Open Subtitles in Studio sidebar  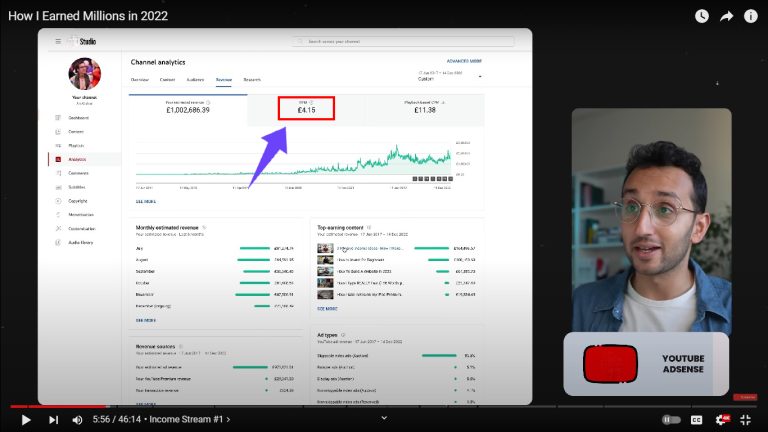76,187
